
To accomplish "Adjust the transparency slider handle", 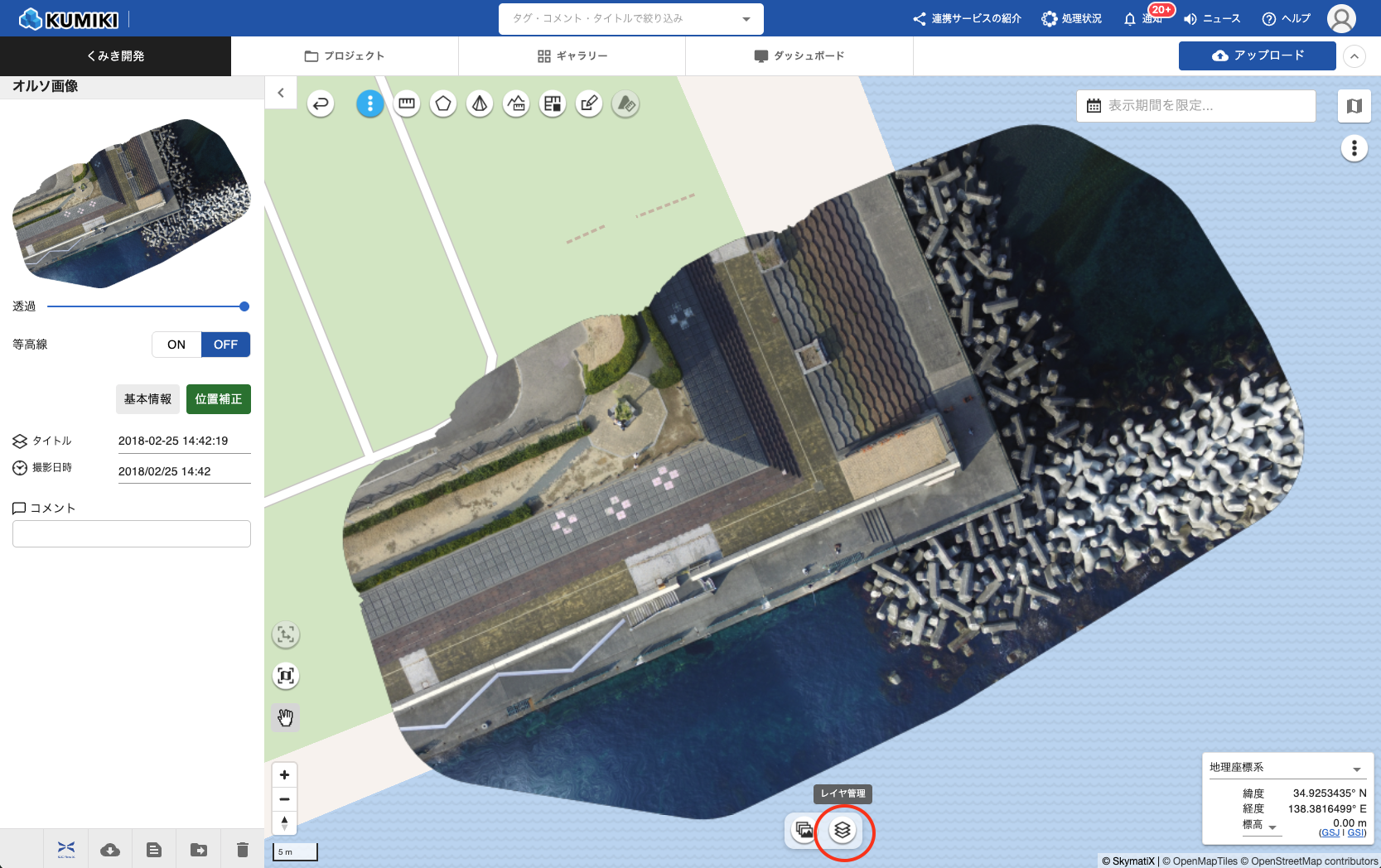I will point(244,306).
